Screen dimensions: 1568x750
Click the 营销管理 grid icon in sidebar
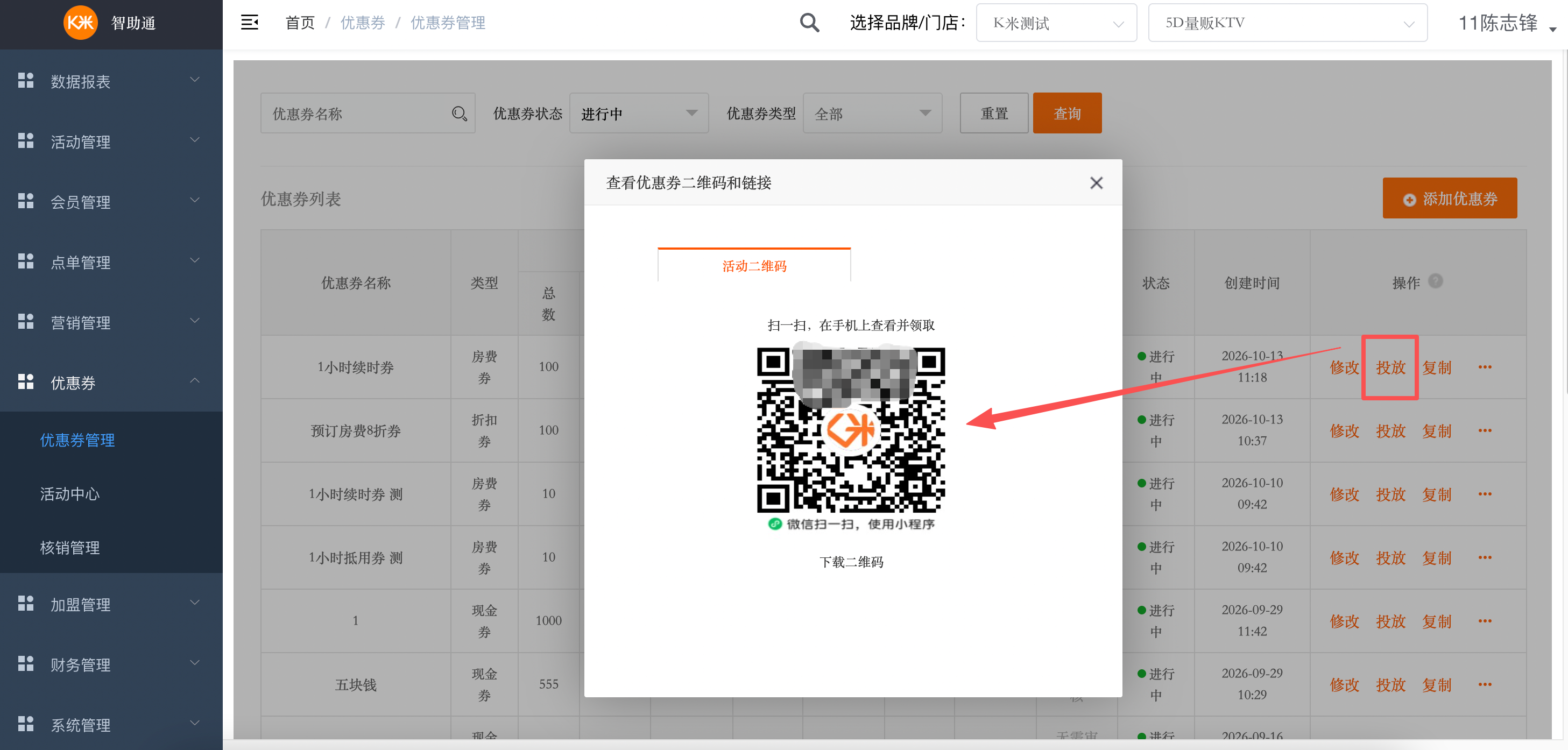pyautogui.click(x=26, y=321)
